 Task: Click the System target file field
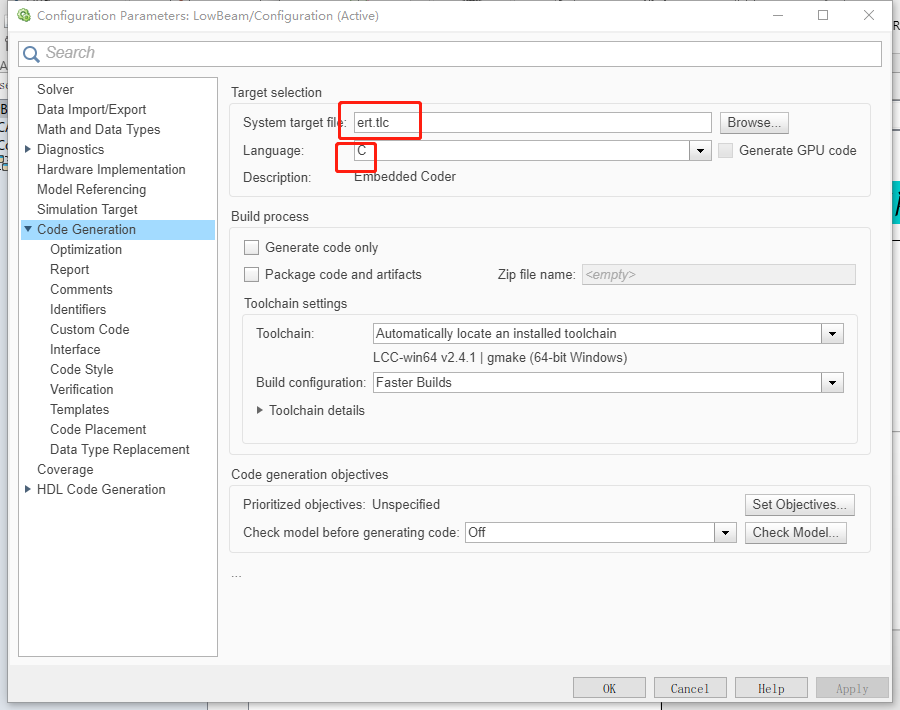[x=532, y=123]
